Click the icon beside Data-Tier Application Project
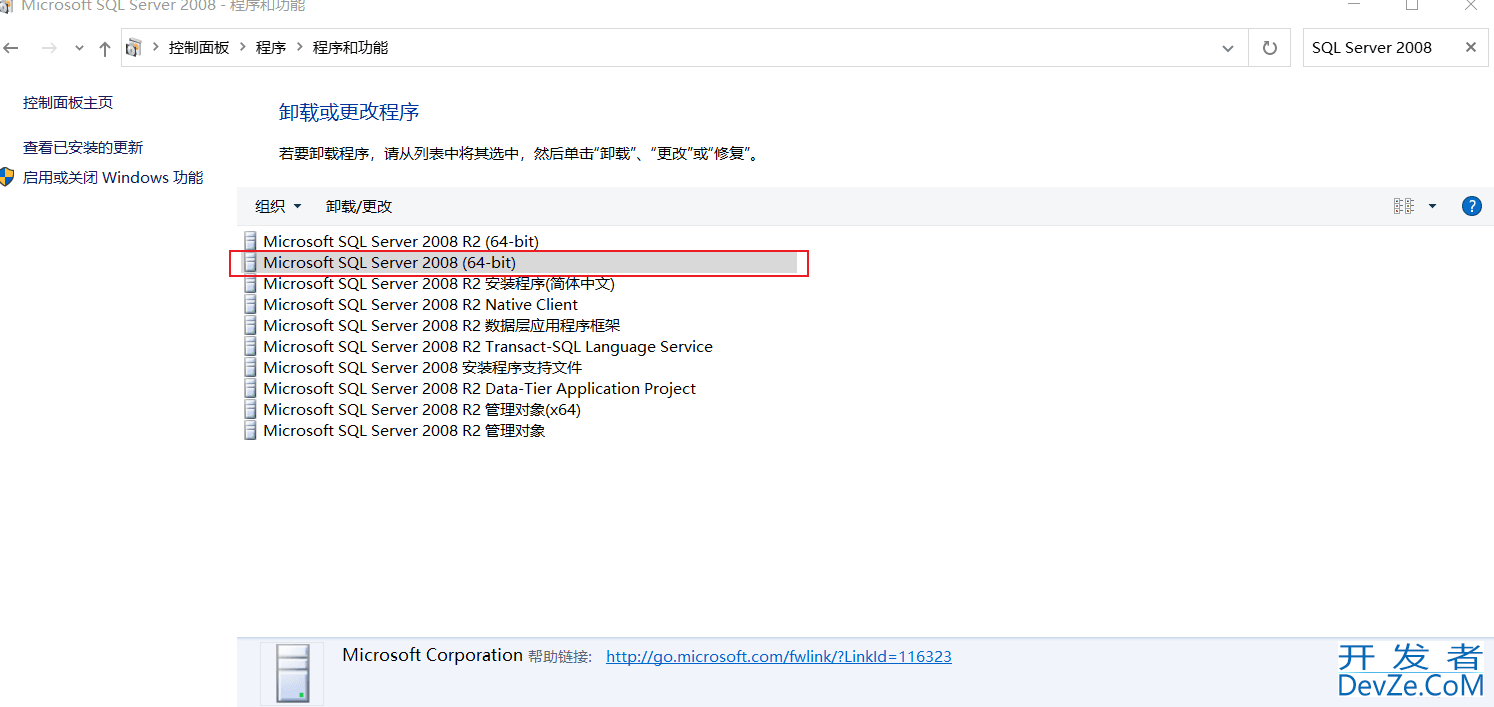 click(x=250, y=388)
